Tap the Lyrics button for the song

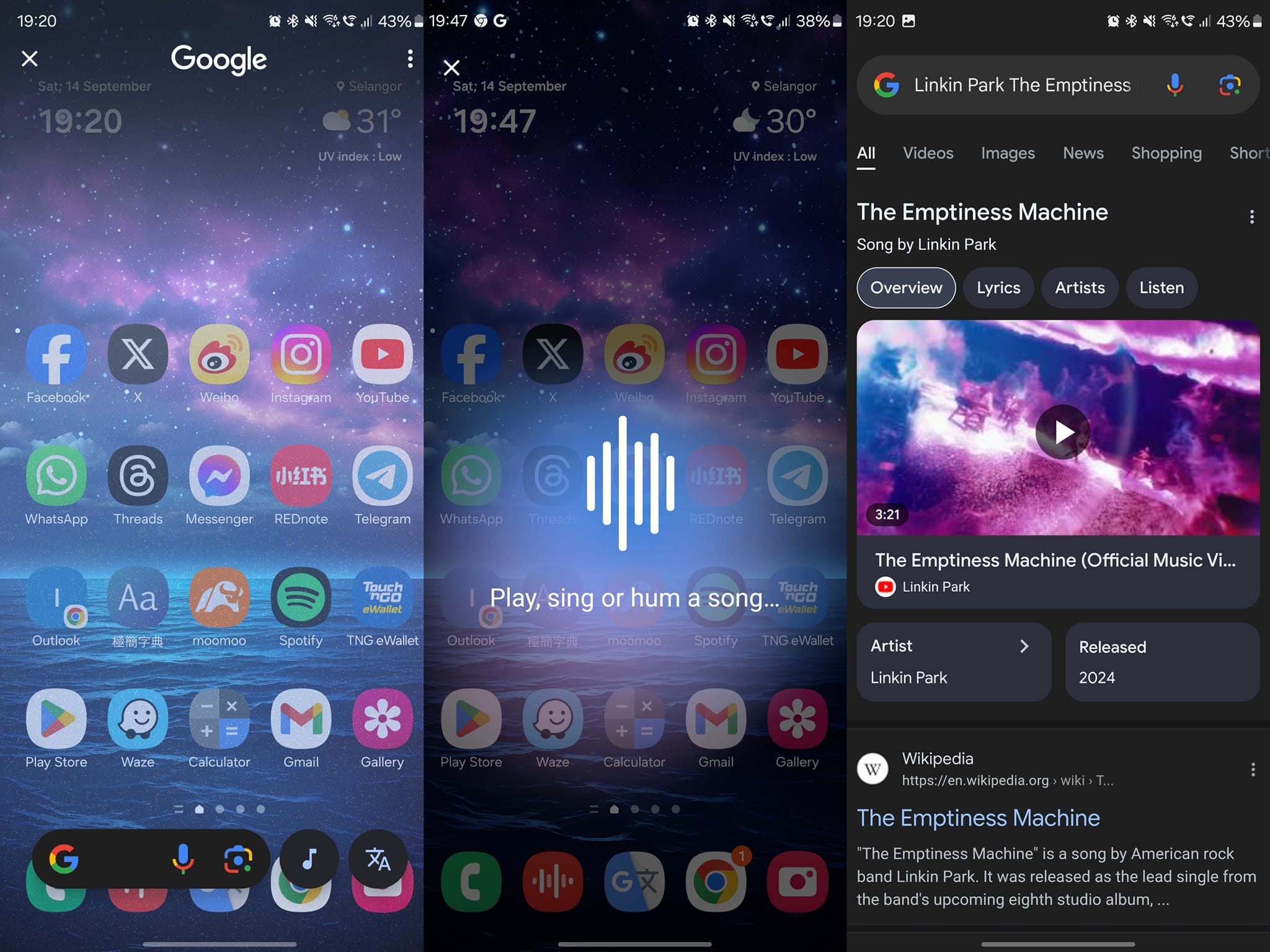point(997,287)
